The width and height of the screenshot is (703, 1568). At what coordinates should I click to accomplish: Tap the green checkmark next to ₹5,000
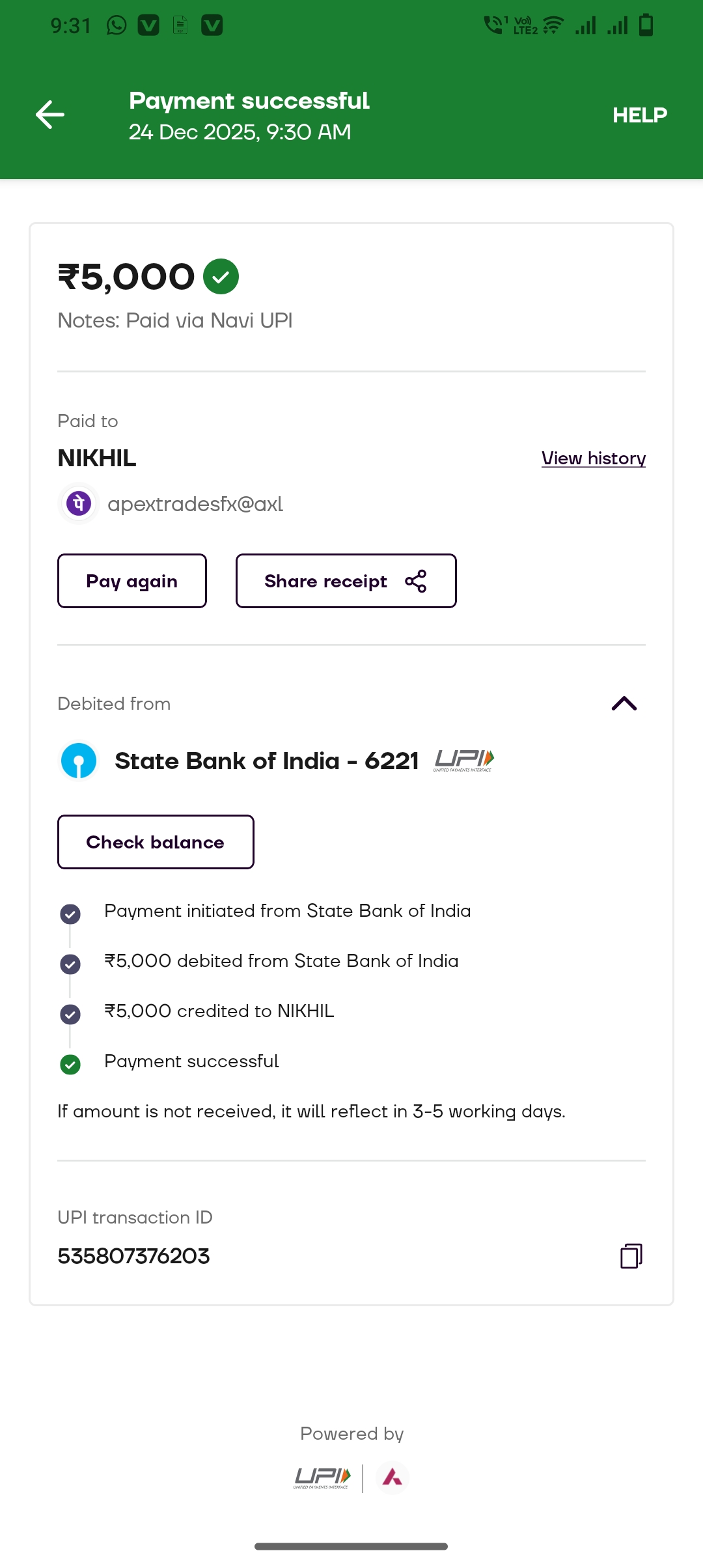pyautogui.click(x=221, y=277)
